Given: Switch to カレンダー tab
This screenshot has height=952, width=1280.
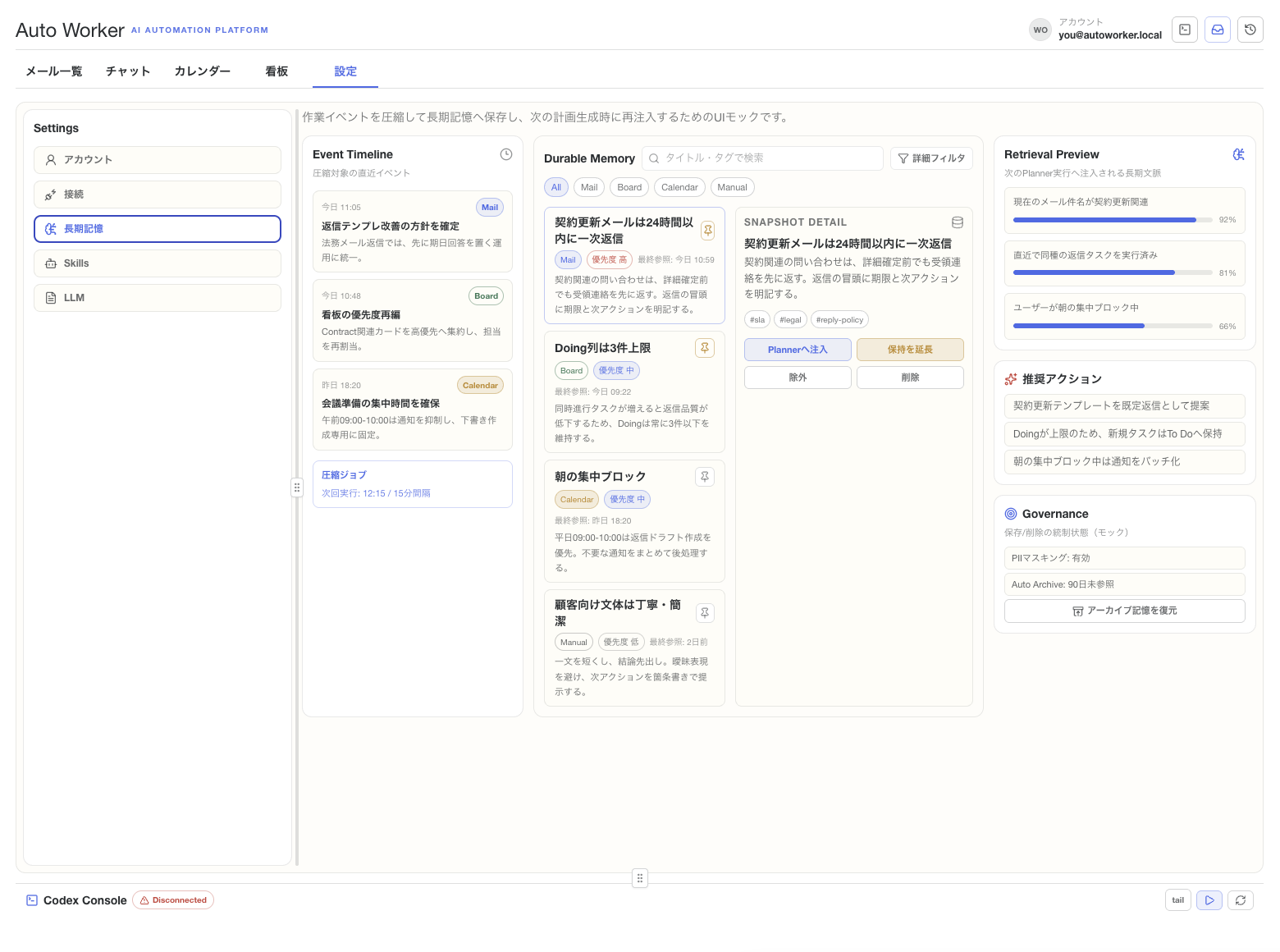Looking at the screenshot, I should [203, 71].
